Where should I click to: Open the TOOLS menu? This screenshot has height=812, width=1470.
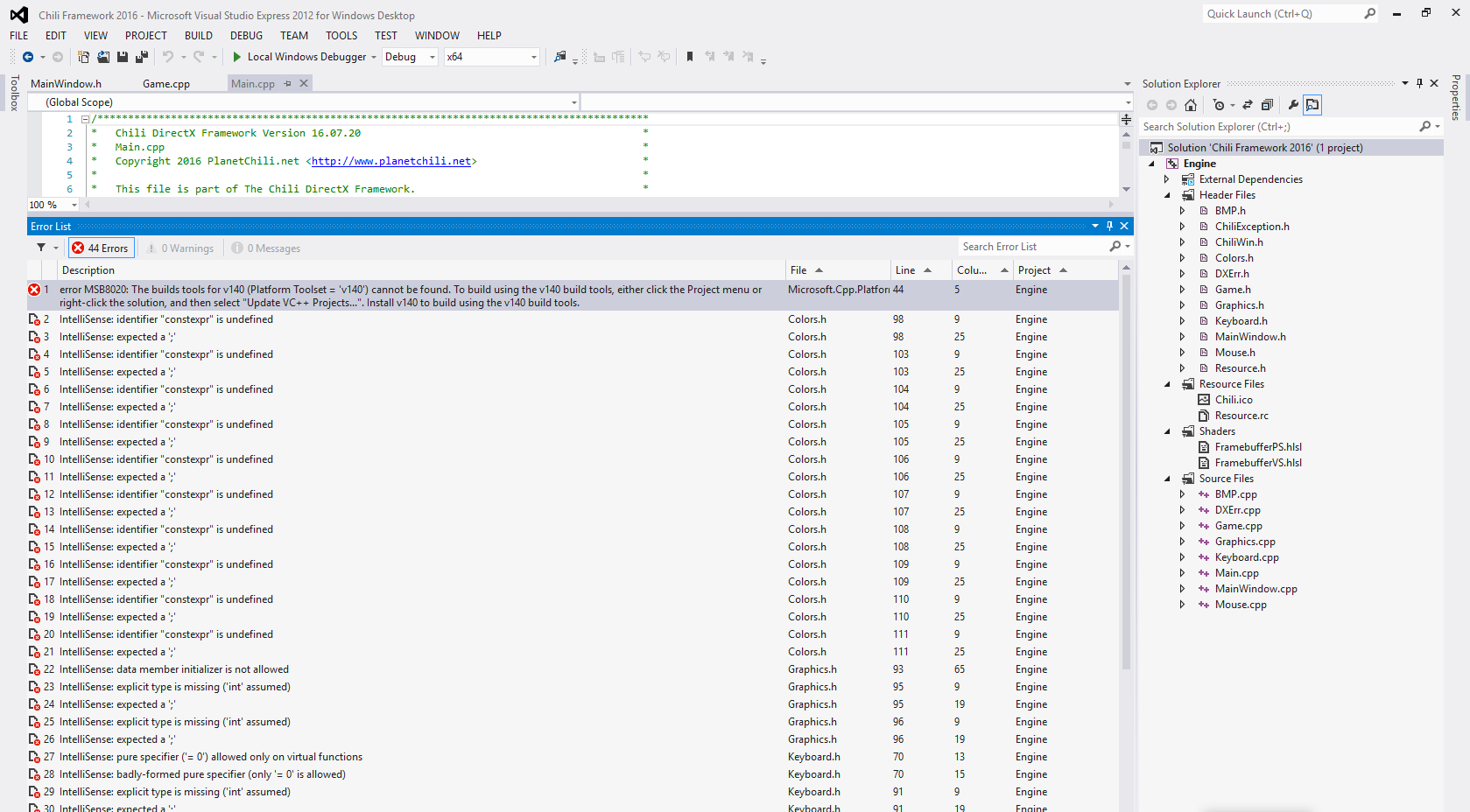click(x=341, y=36)
